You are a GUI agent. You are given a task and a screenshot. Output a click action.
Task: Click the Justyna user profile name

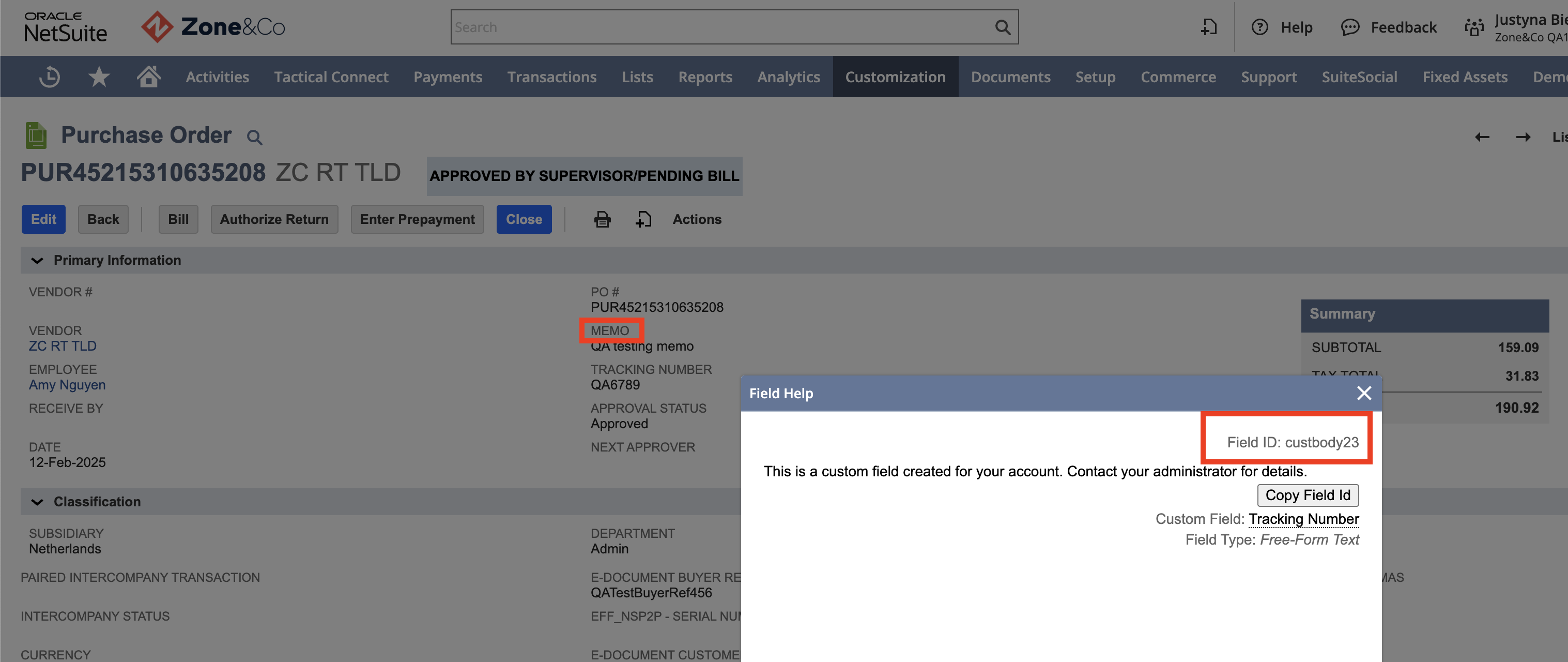click(x=1530, y=20)
